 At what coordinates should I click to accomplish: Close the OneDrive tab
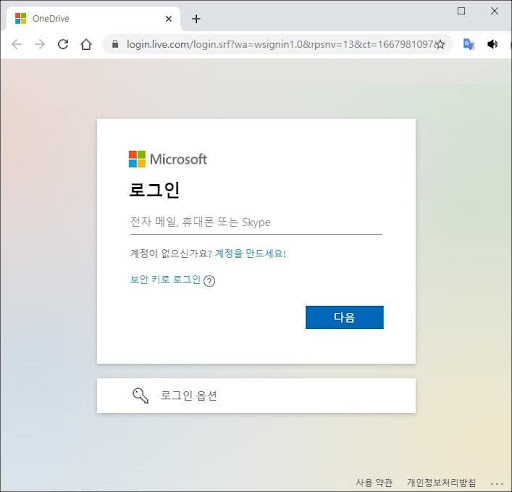(169, 19)
